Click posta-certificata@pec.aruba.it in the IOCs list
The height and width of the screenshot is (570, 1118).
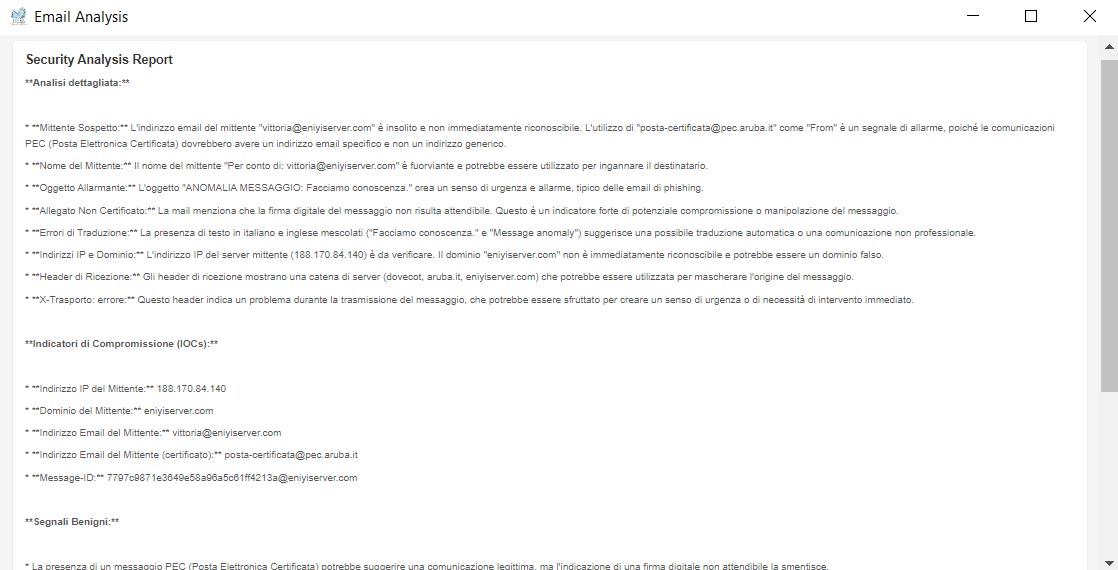(x=291, y=455)
